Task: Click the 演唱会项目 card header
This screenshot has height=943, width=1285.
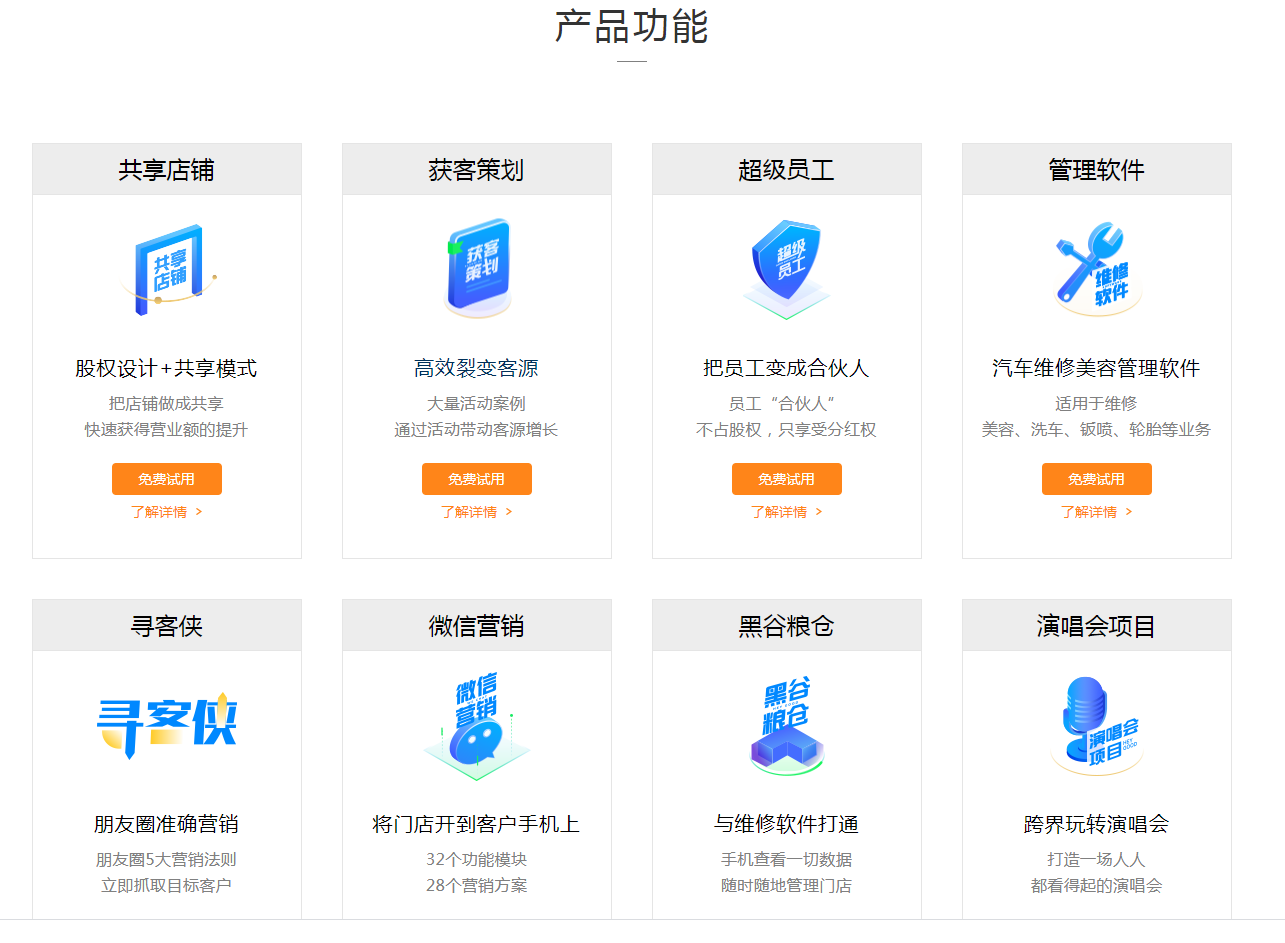Action: coord(1097,626)
